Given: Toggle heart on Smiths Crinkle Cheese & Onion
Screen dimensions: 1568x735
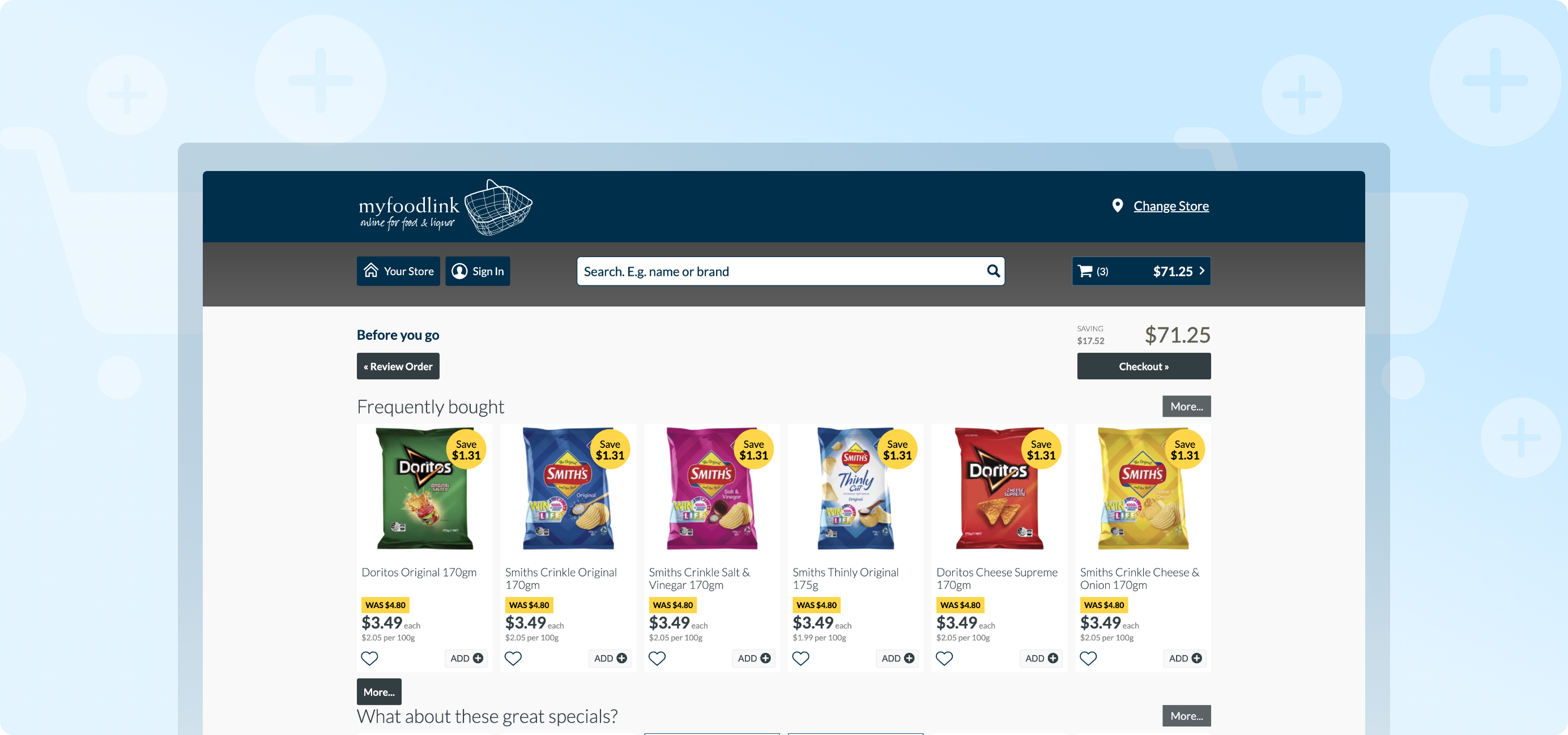Looking at the screenshot, I should [1088, 659].
